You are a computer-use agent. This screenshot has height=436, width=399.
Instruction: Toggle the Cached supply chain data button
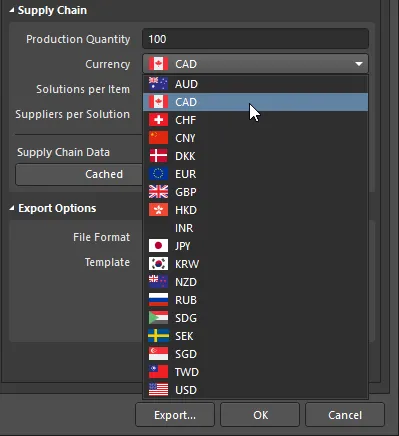79,174
